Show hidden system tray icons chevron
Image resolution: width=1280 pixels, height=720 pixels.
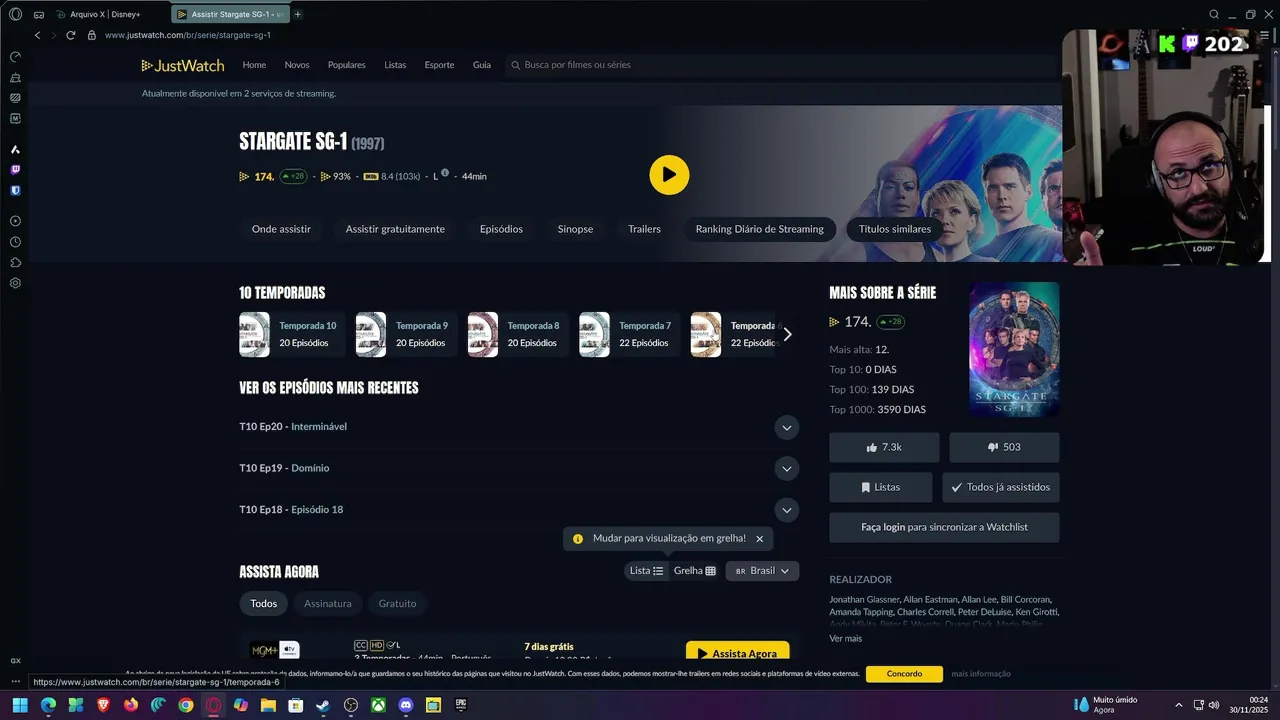pyautogui.click(x=1178, y=705)
